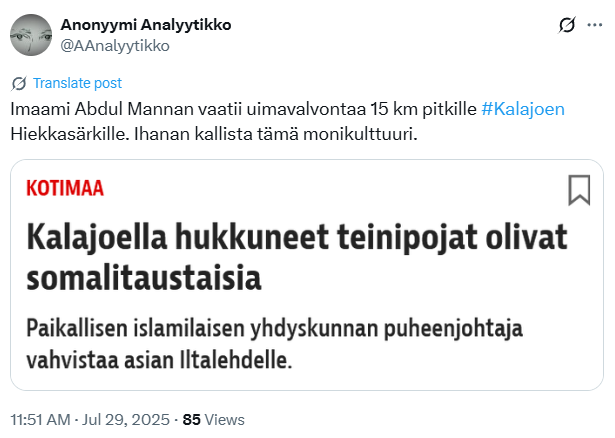Open the Grok explain-post icon
Image resolution: width=615 pixels, height=438 pixels.
point(566,26)
